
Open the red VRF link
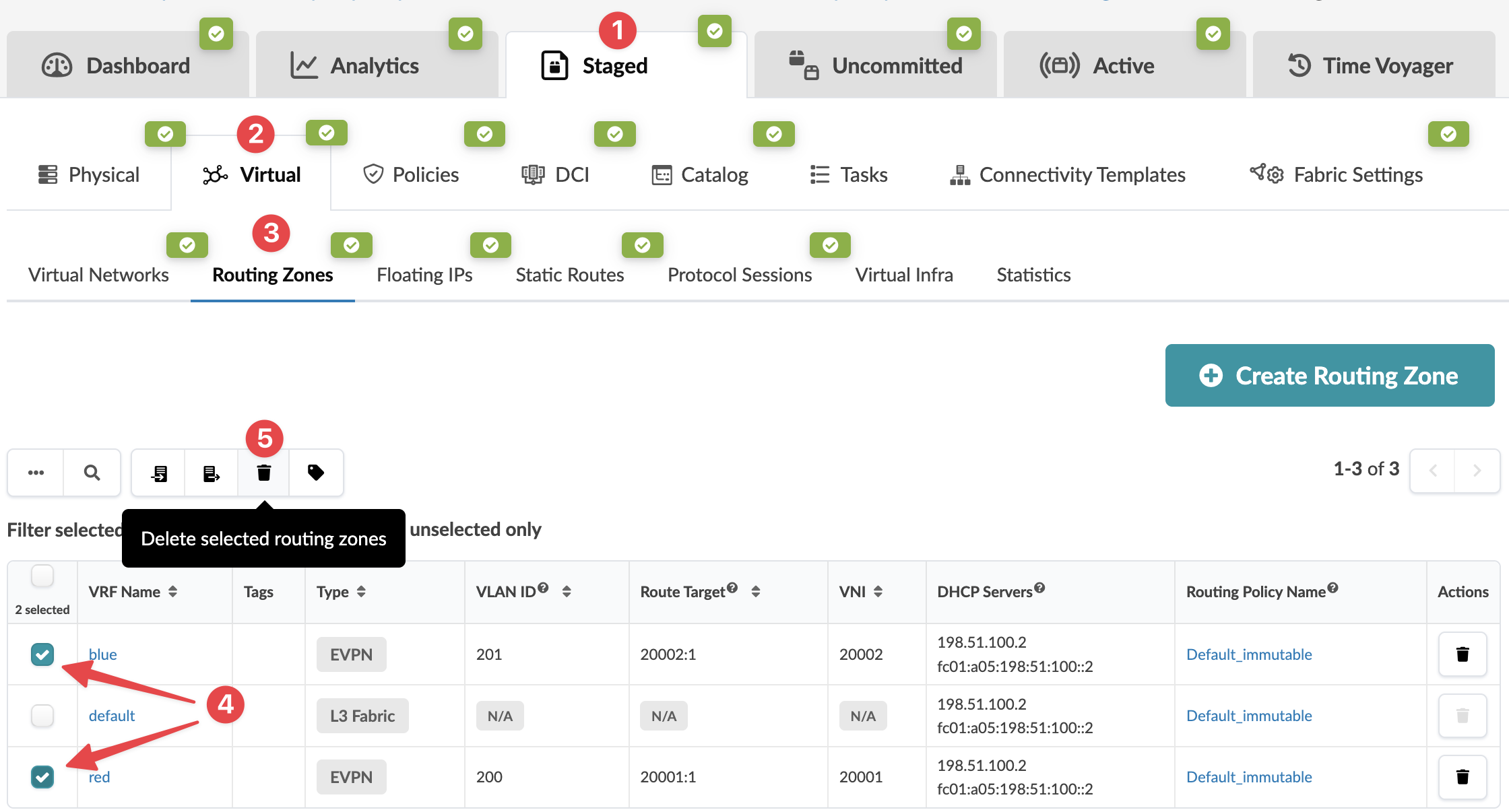point(99,776)
